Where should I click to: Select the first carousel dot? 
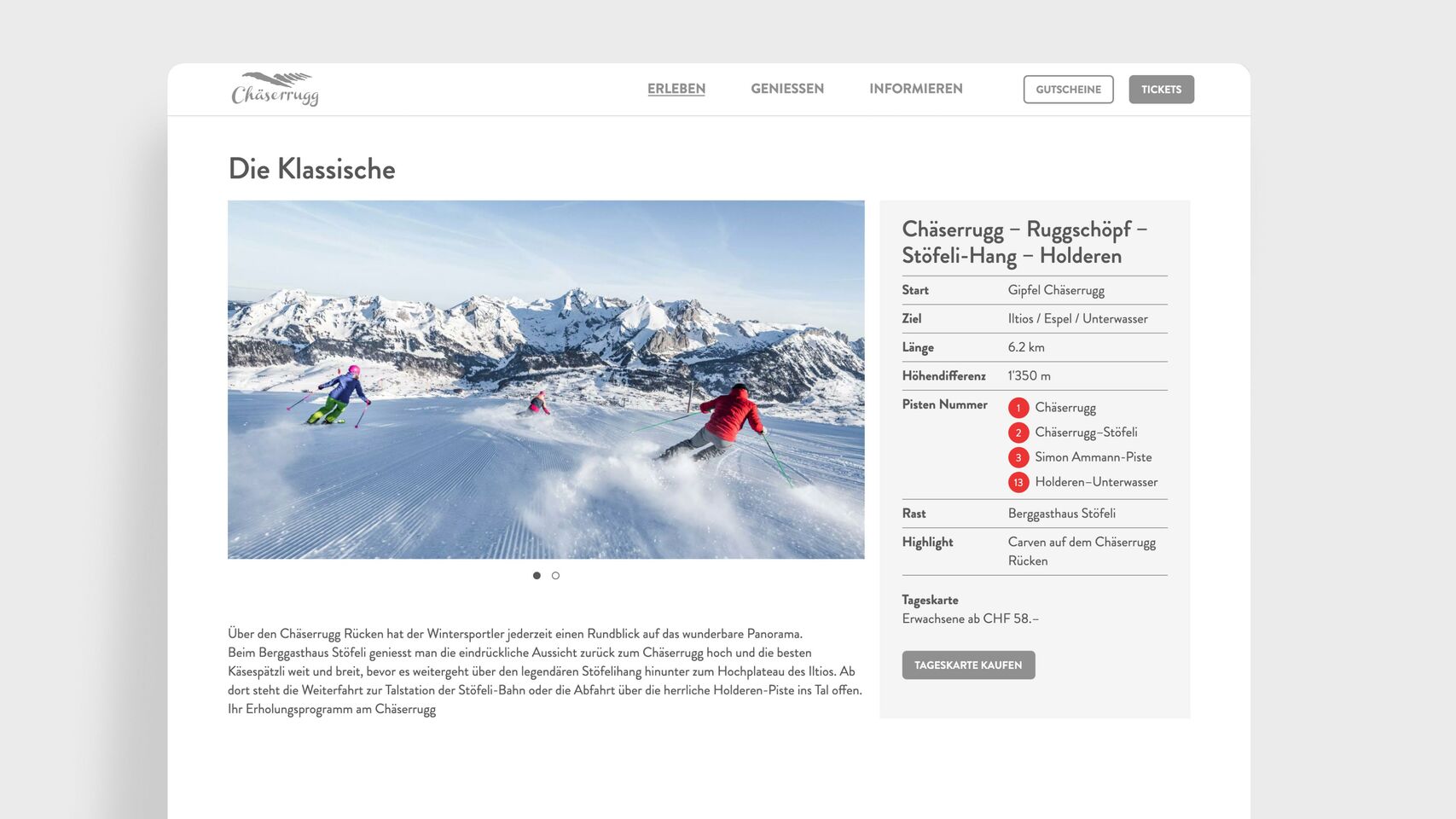pyautogui.click(x=537, y=576)
